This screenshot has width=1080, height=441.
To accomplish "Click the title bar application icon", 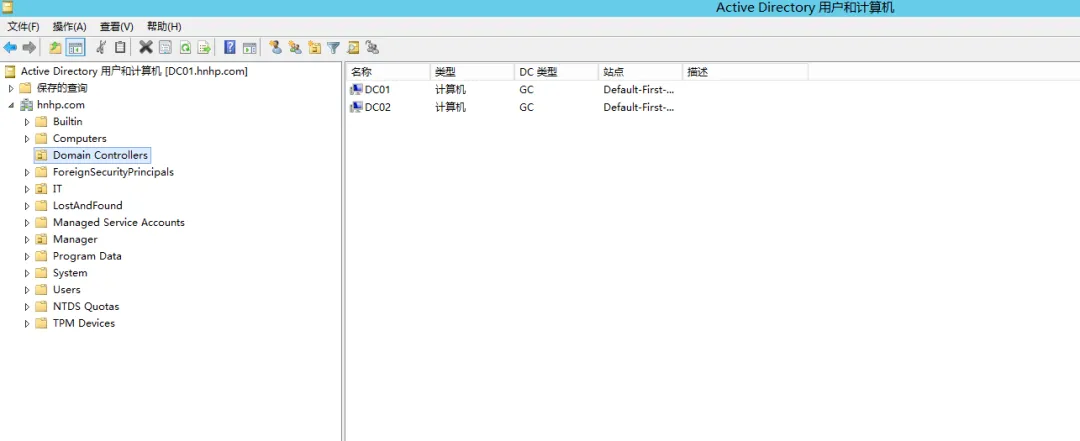I will tap(8, 8).
